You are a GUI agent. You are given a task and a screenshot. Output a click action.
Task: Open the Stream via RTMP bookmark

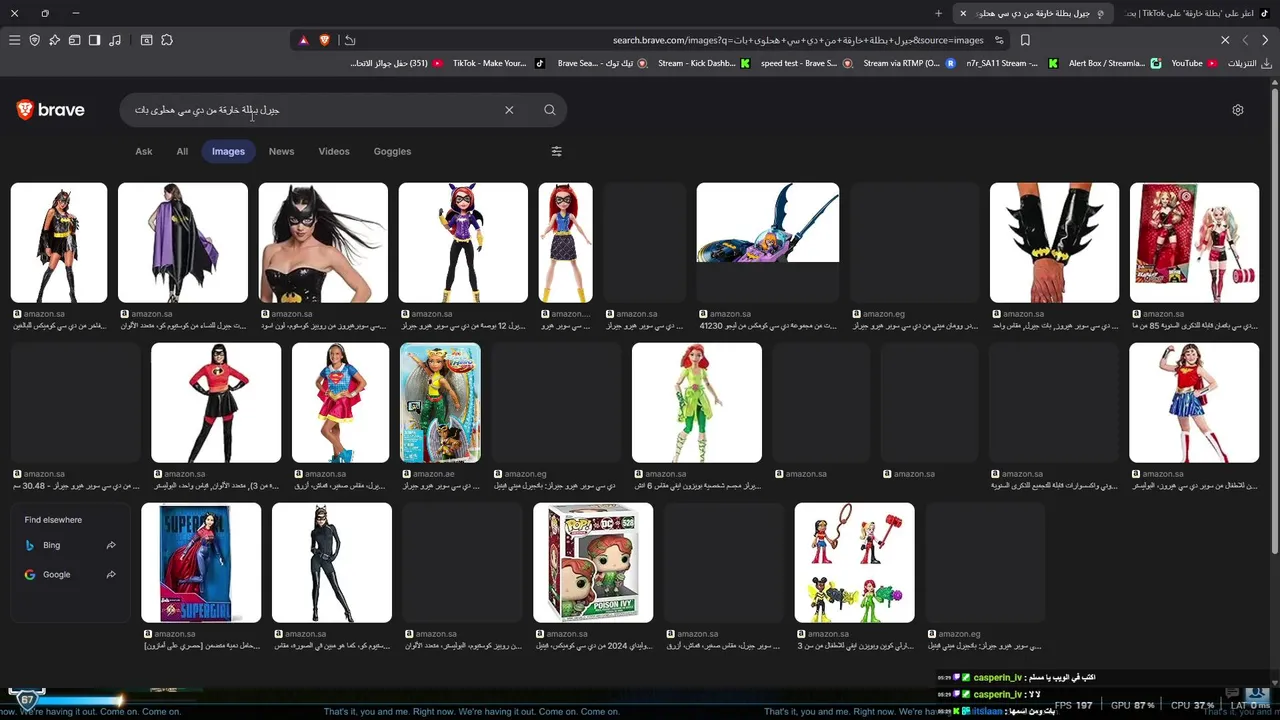click(908, 63)
